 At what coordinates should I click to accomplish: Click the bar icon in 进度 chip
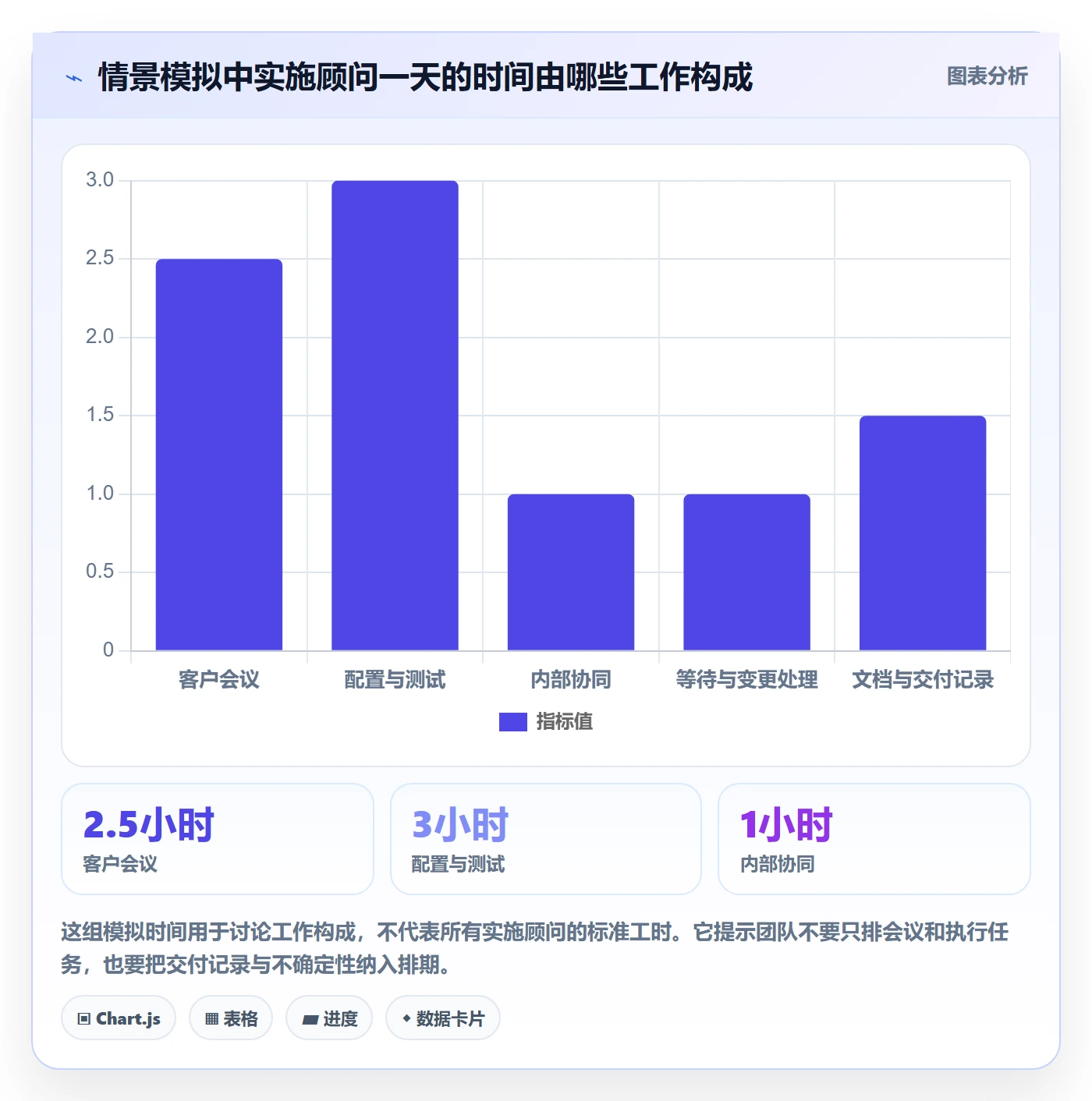(310, 1020)
